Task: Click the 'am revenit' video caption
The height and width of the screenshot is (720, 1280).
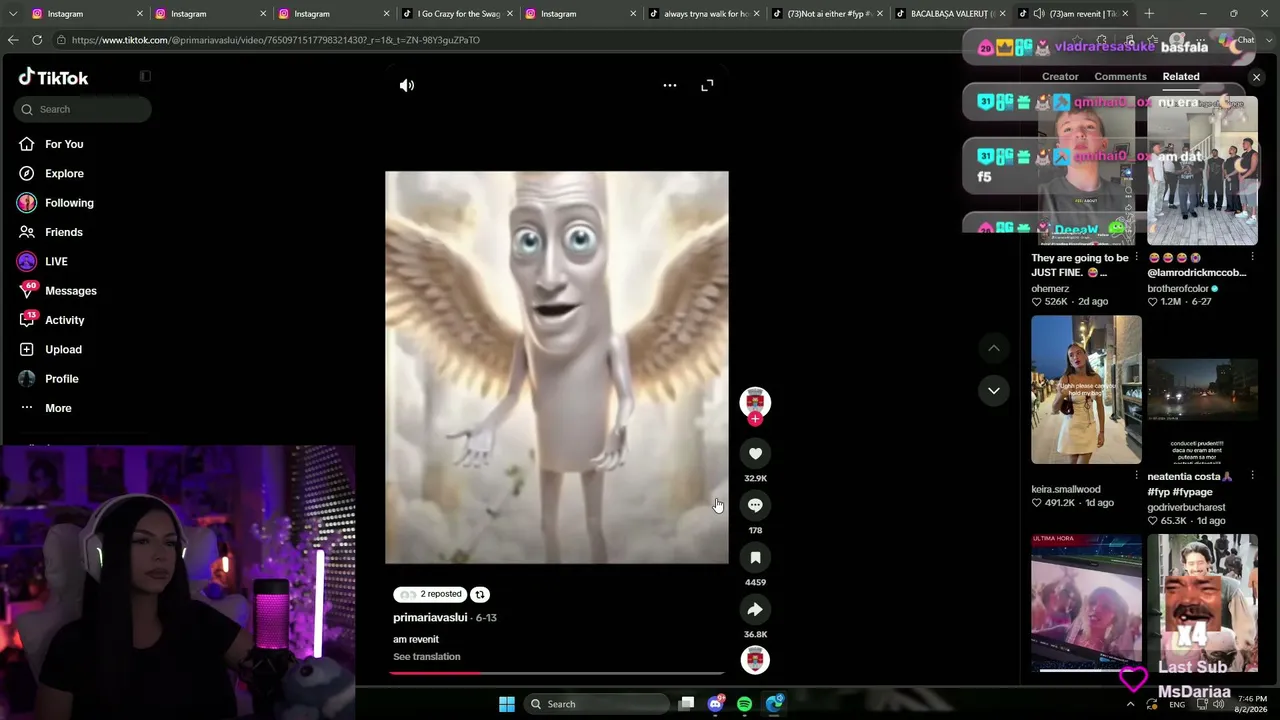Action: coord(416,640)
